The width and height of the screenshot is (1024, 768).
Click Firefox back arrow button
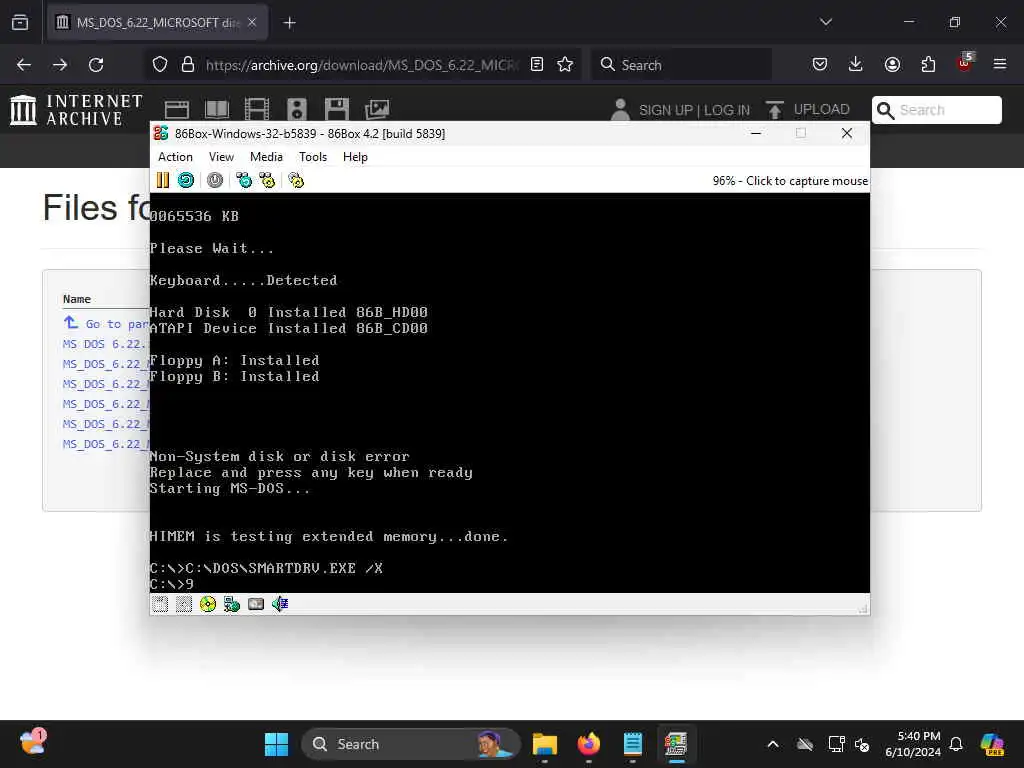pos(24,65)
